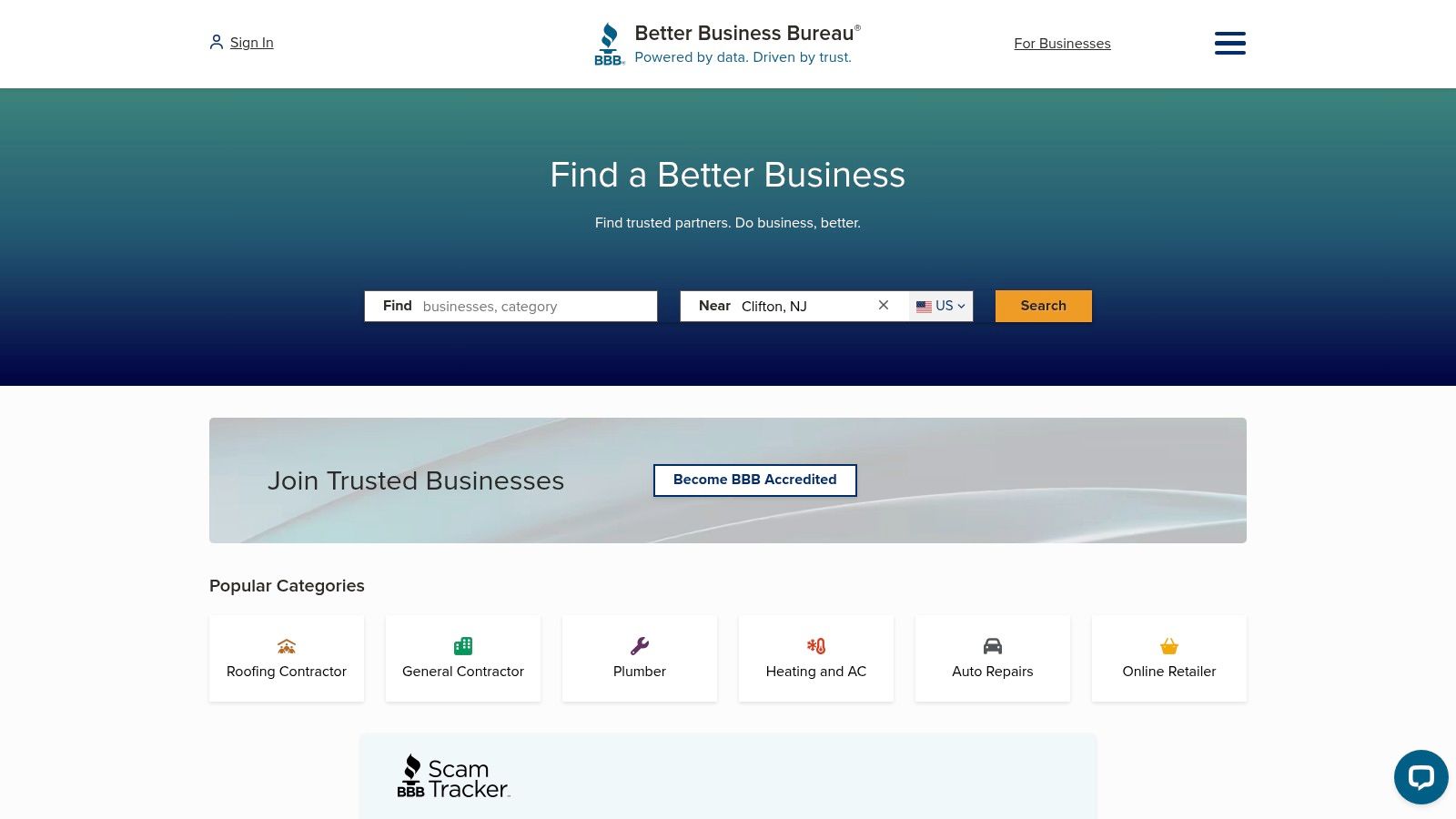1456x819 pixels.
Task: Expand the hamburger navigation menu
Action: (x=1229, y=43)
